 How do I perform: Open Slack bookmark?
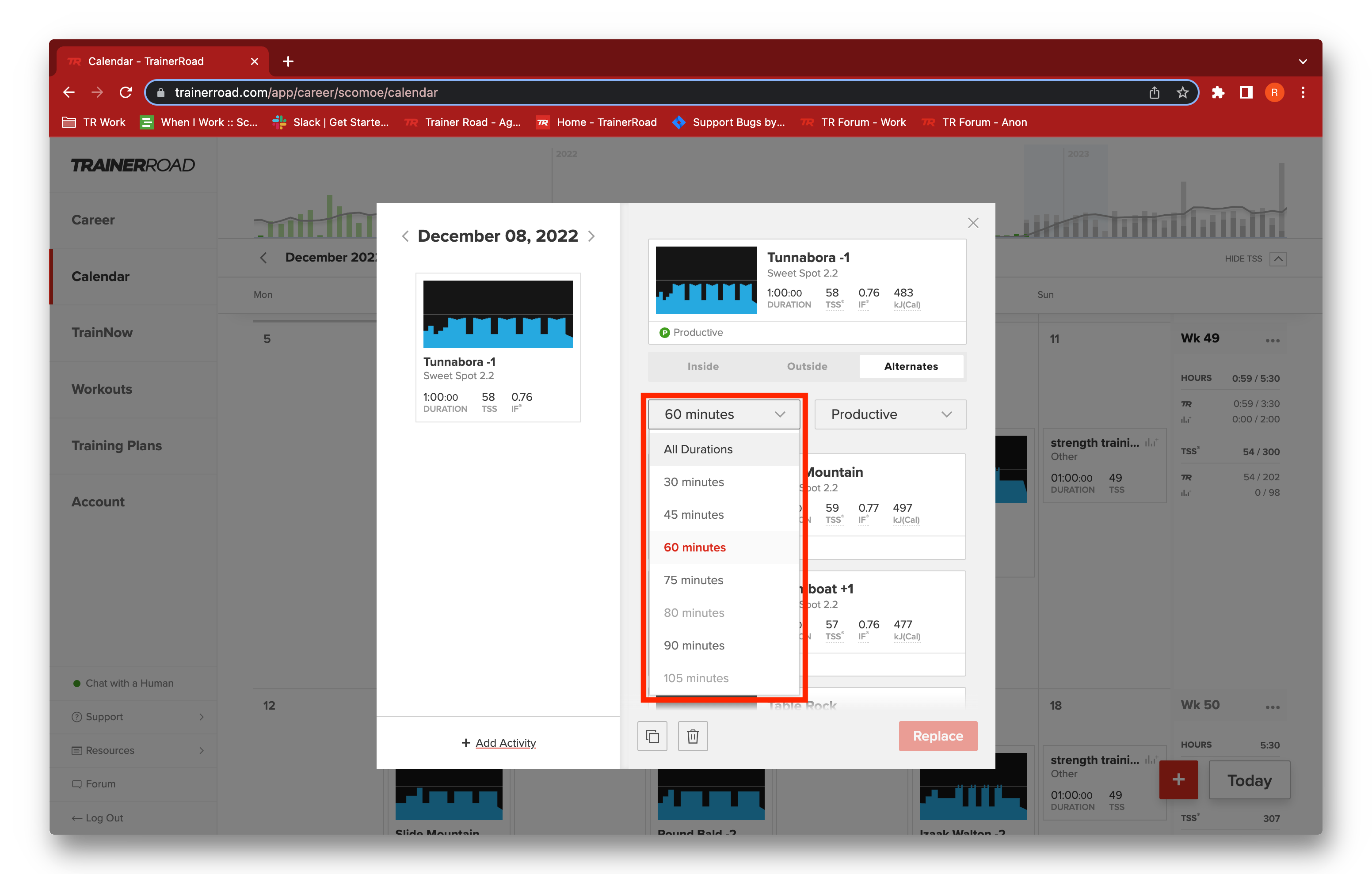point(331,122)
